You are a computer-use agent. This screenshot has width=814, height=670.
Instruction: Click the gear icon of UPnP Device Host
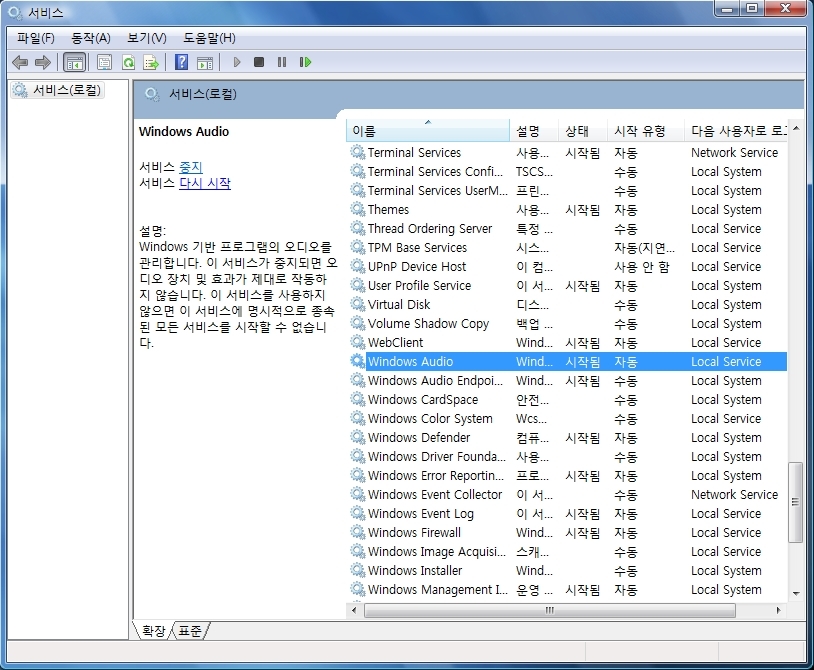click(x=358, y=266)
